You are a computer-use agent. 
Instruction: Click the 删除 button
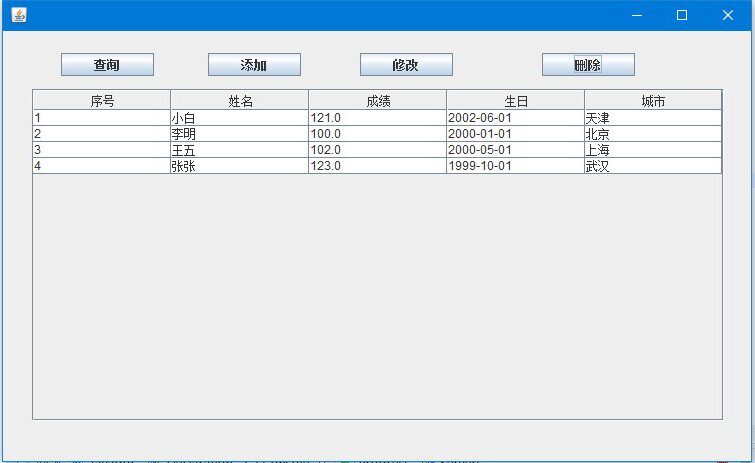588,64
